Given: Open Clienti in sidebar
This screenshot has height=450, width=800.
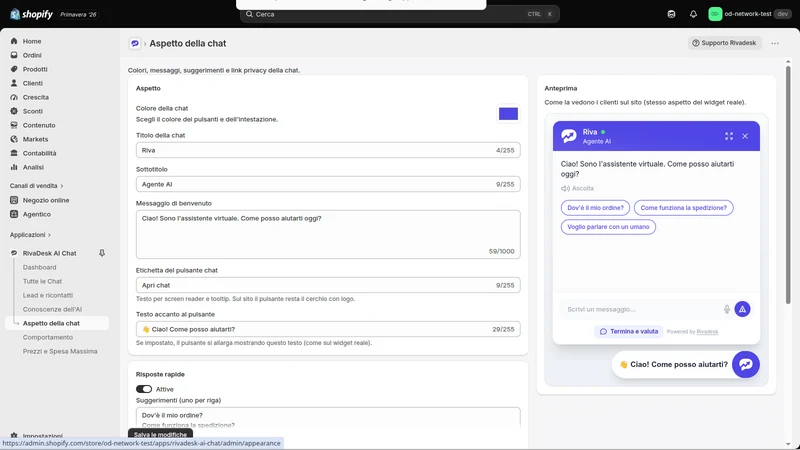Looking at the screenshot, I should pyautogui.click(x=33, y=83).
